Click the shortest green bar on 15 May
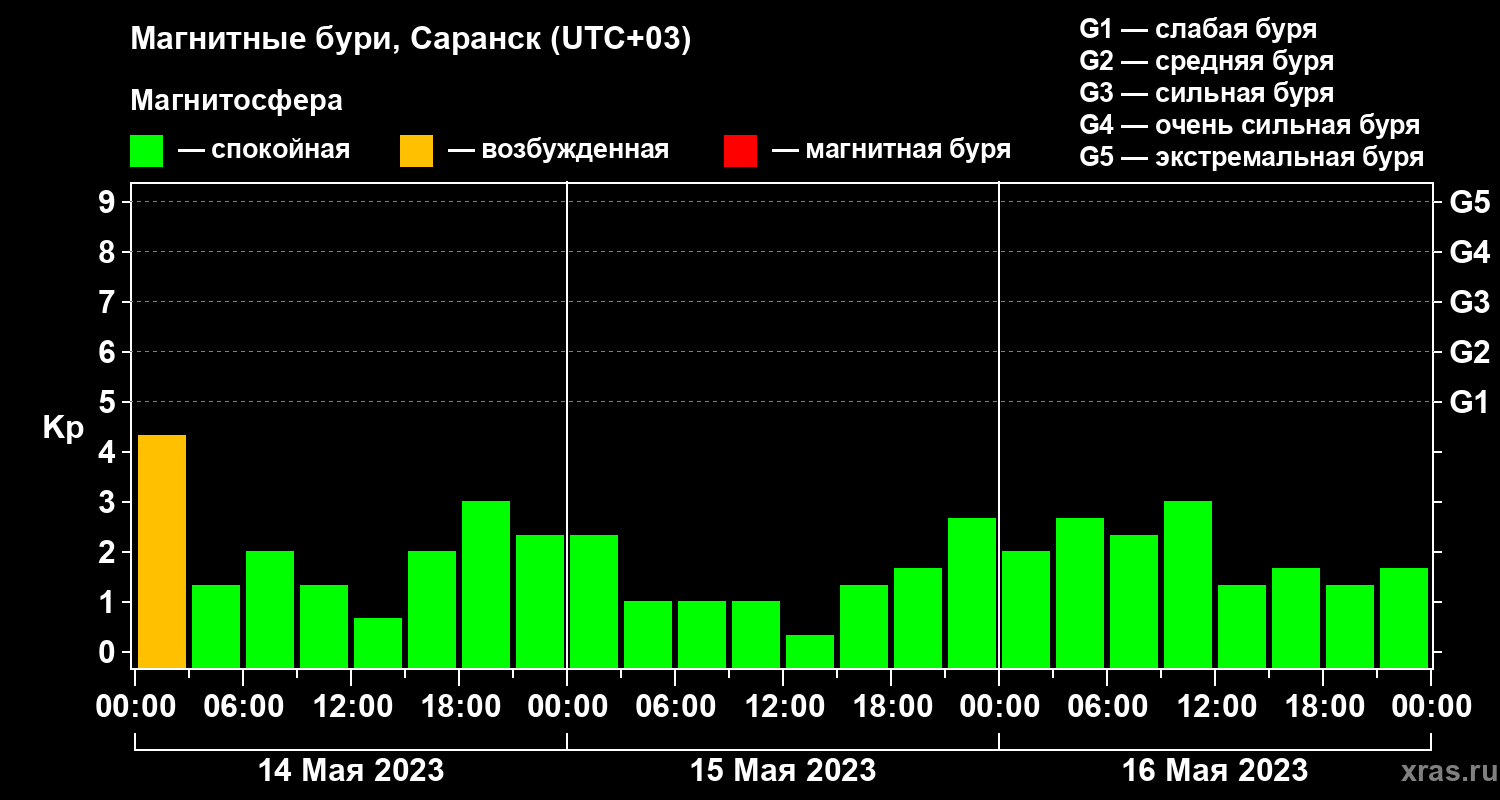The image size is (1500, 800). tap(810, 651)
